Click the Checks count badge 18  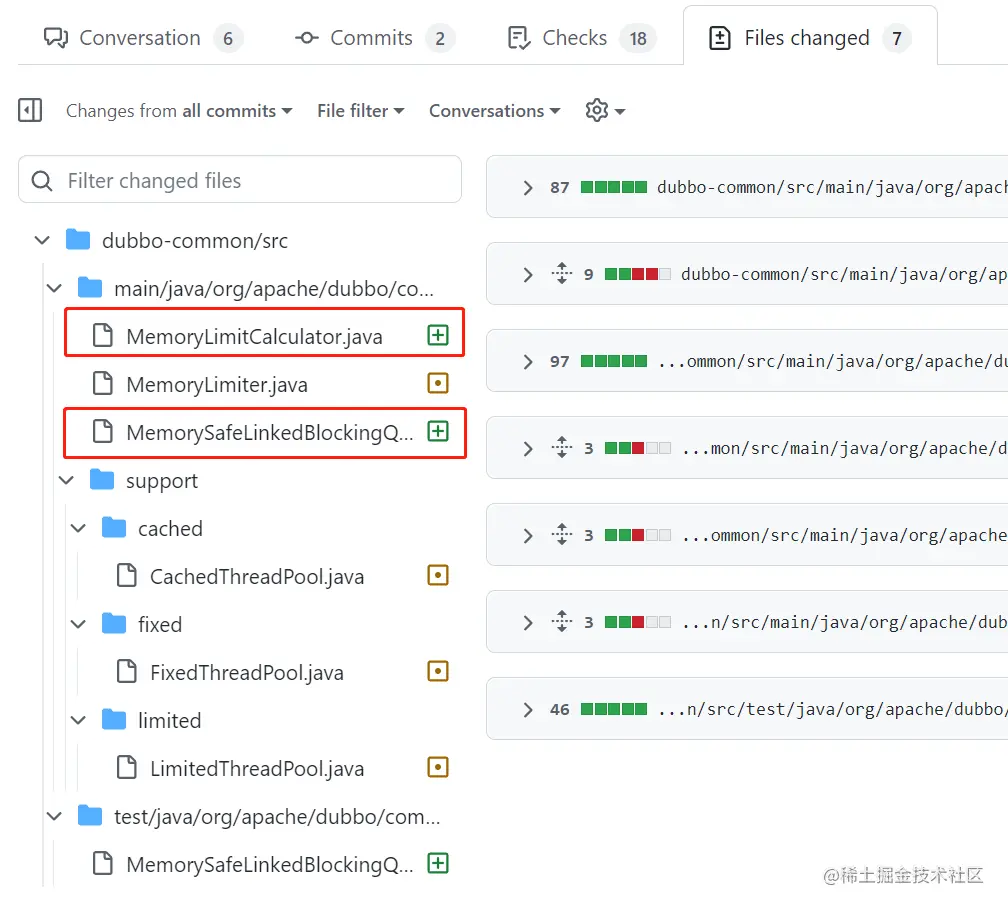pyautogui.click(x=638, y=39)
